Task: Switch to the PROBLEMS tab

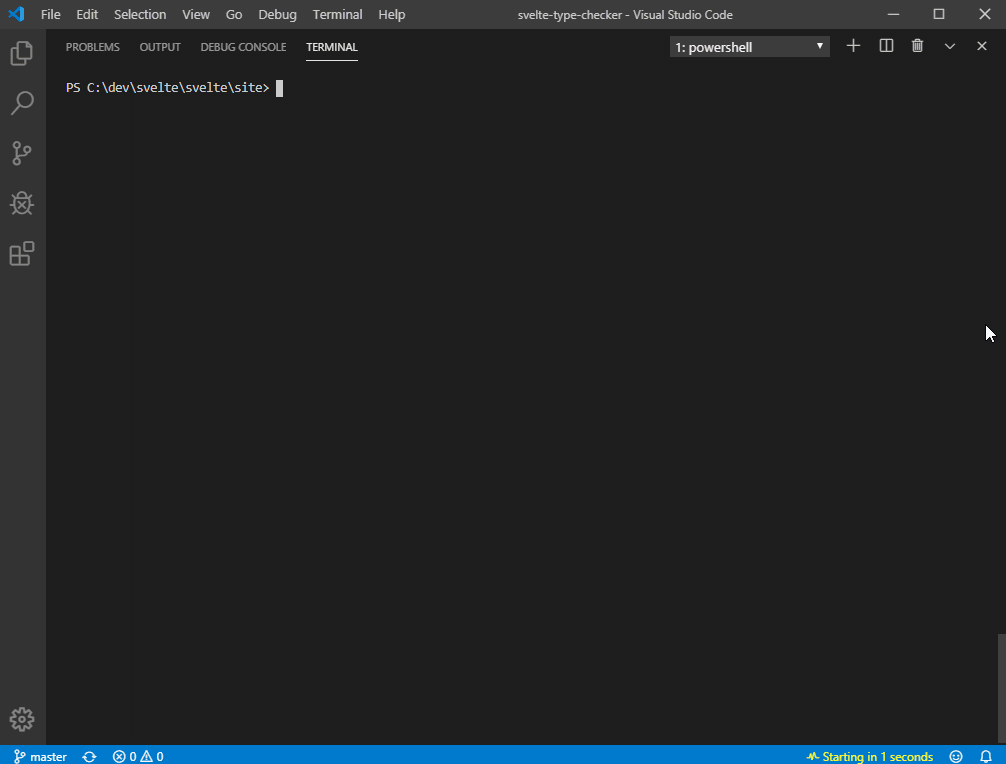Action: (x=92, y=46)
